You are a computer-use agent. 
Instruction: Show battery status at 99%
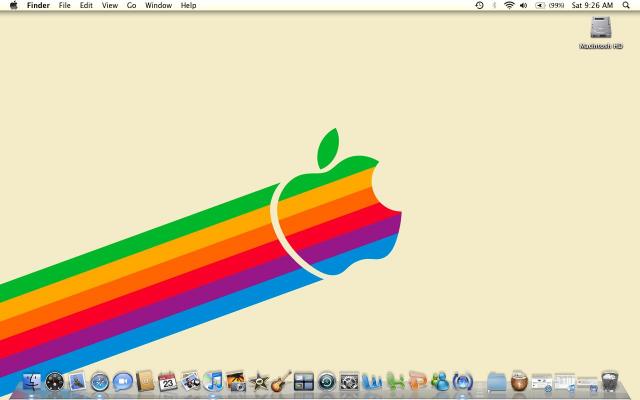click(x=549, y=5)
